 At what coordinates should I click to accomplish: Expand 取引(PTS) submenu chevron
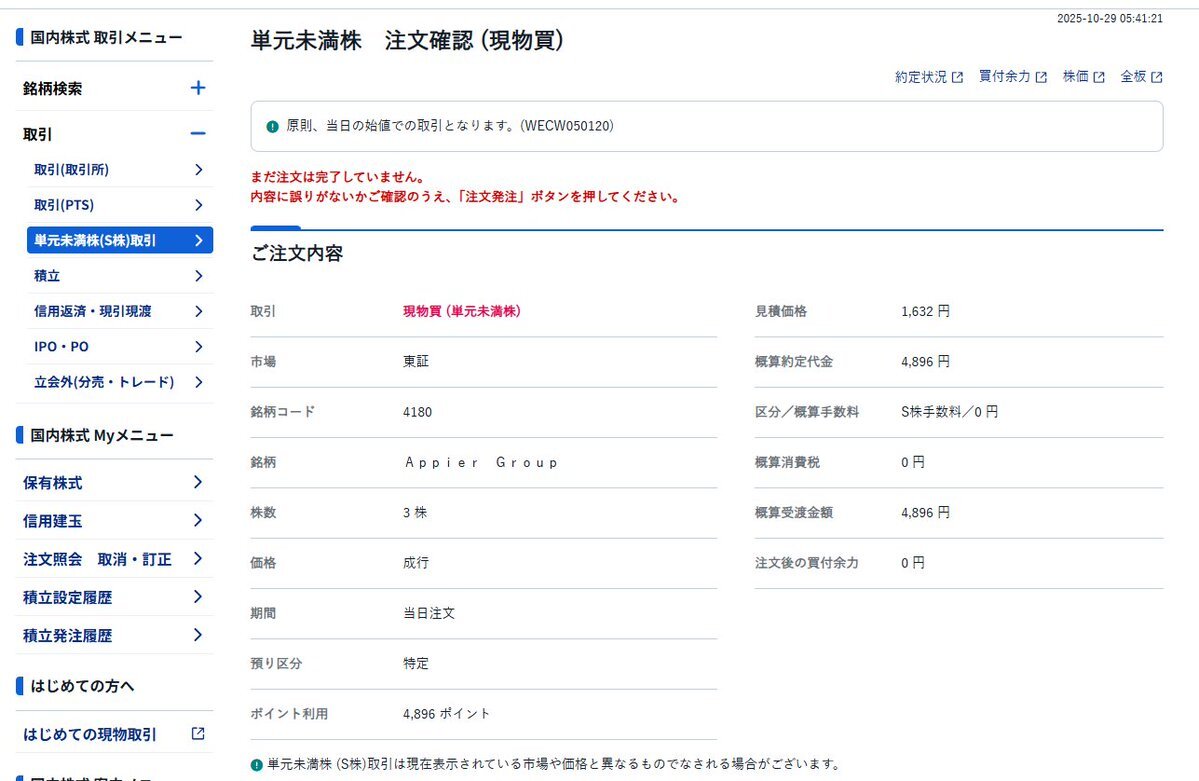click(200, 205)
